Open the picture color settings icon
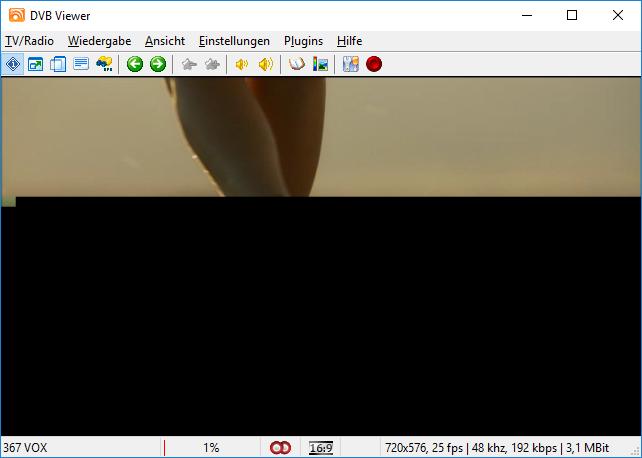This screenshot has height=458, width=642. click(x=320, y=64)
